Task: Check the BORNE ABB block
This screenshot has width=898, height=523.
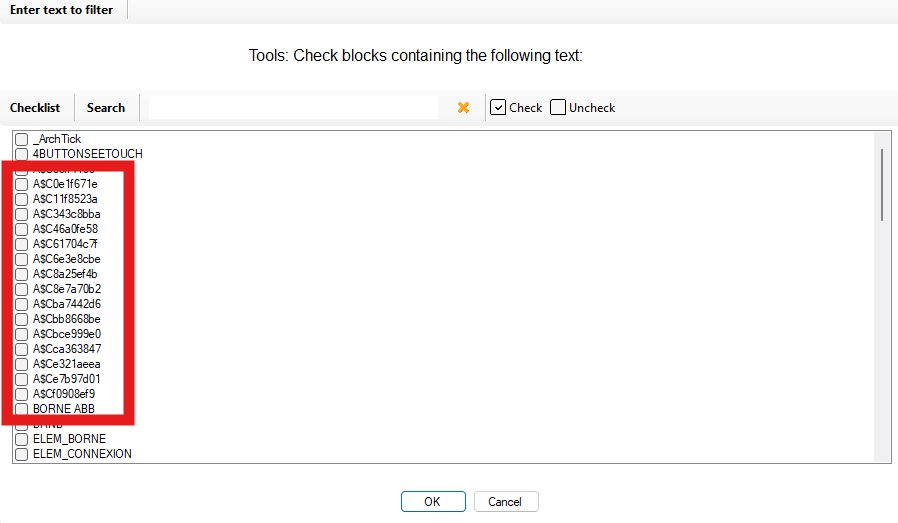Action: click(21, 409)
